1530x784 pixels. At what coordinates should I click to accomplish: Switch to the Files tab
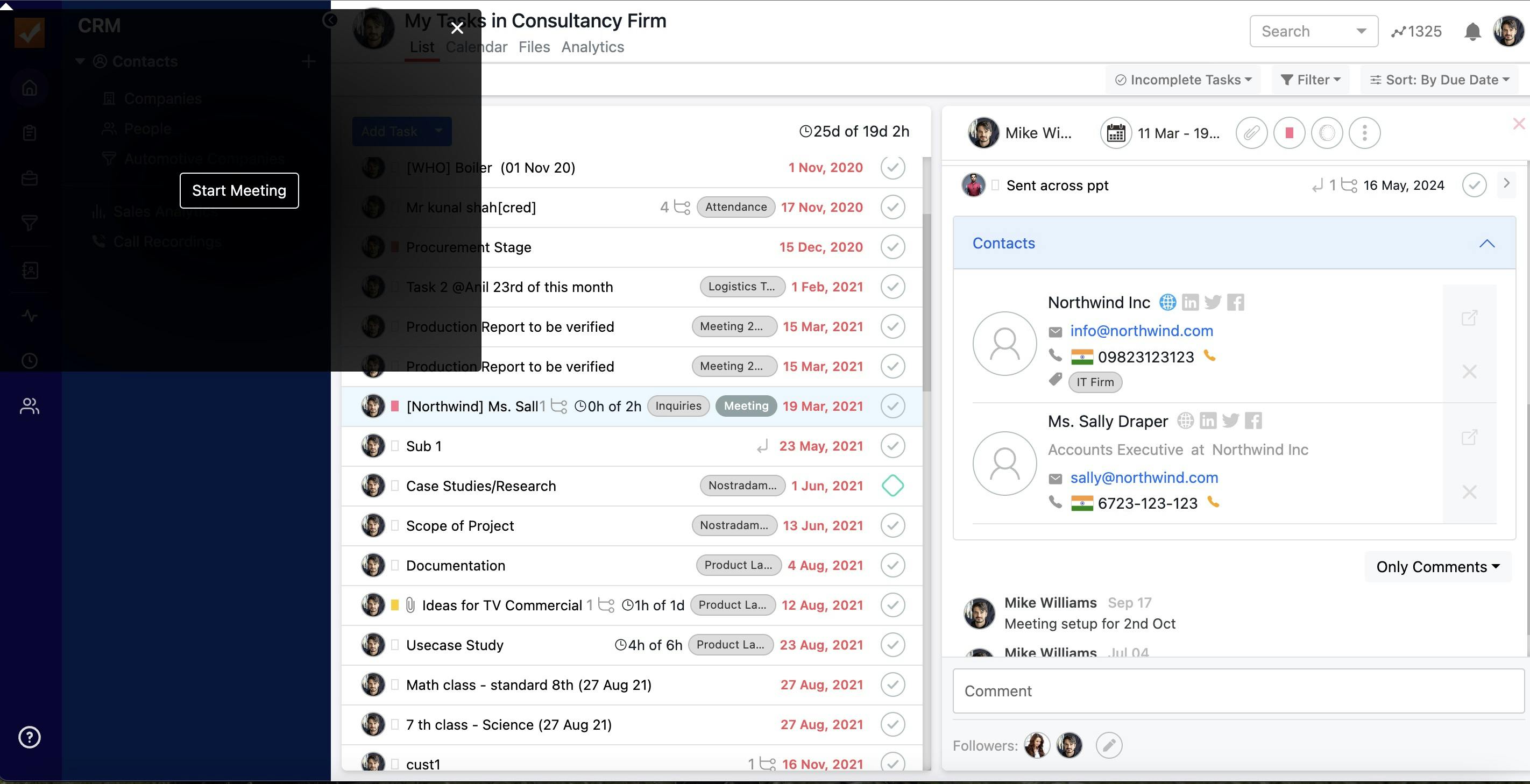click(x=533, y=47)
